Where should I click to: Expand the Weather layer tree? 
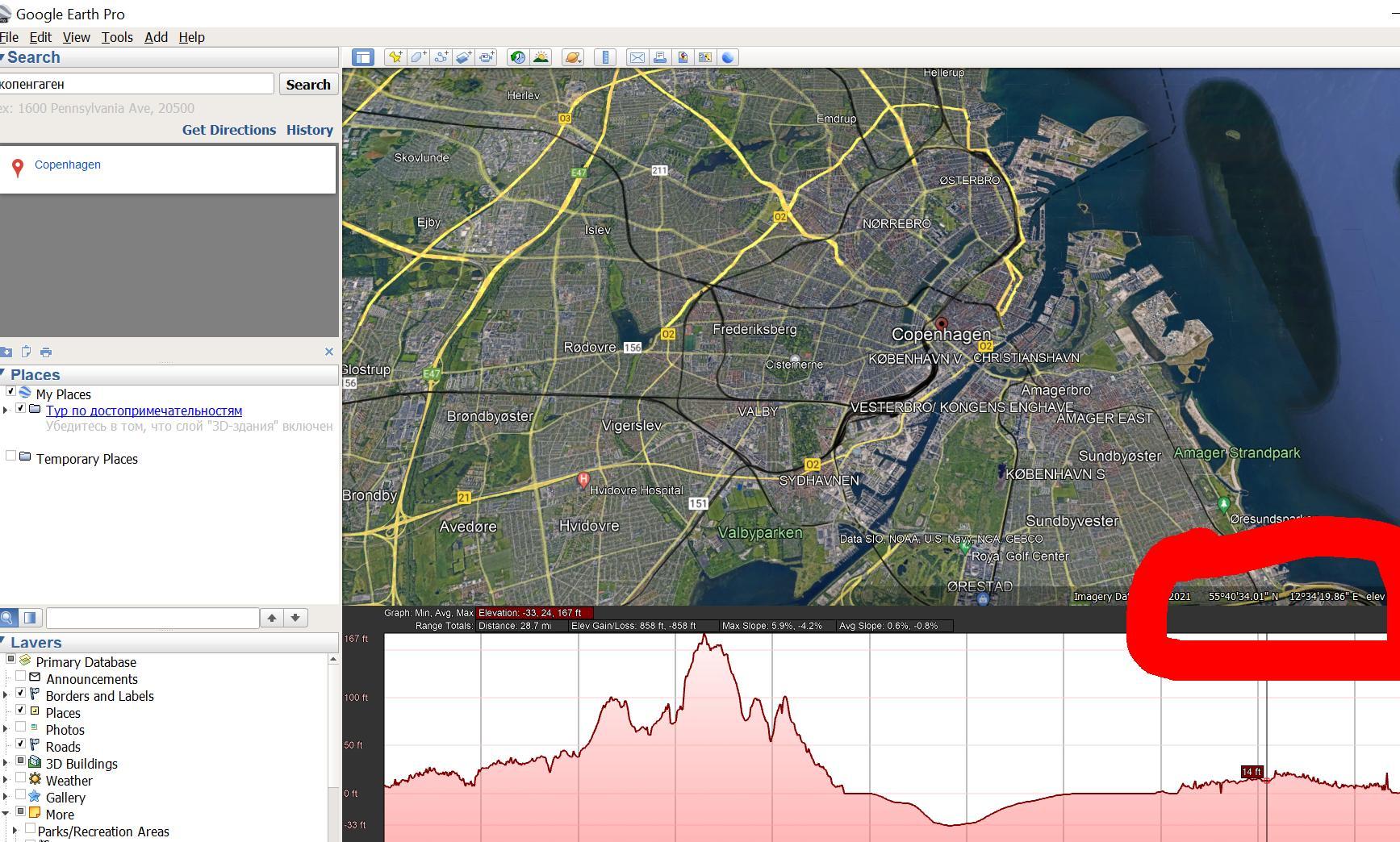[x=6, y=780]
